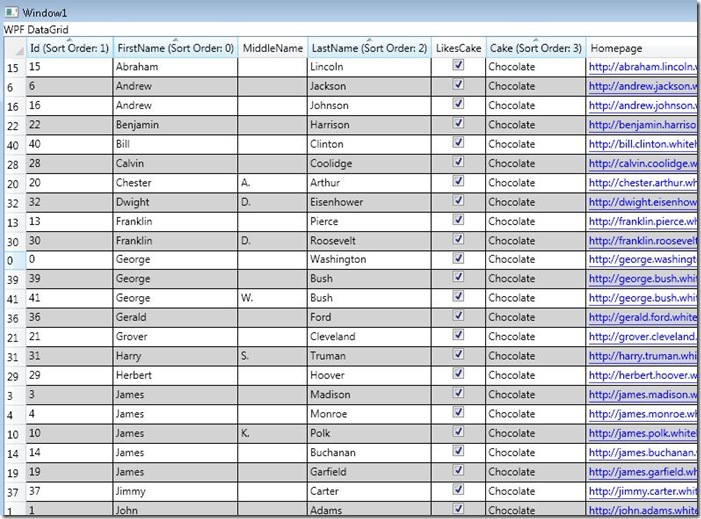The width and height of the screenshot is (701, 519).
Task: Open the andrew.jackson homepage link
Action: (643, 86)
